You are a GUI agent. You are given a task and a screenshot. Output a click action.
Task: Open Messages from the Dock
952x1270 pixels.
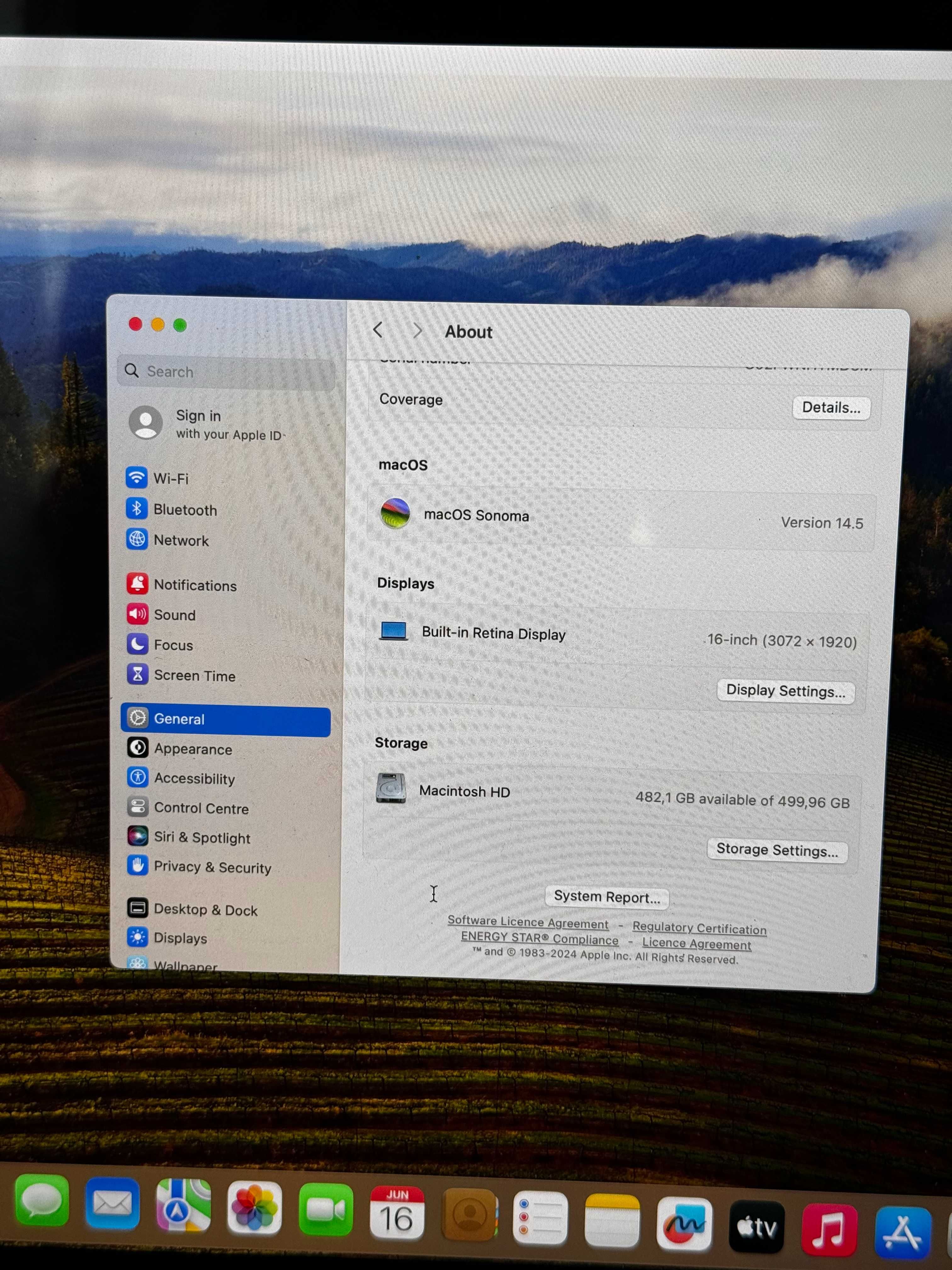click(42, 1200)
